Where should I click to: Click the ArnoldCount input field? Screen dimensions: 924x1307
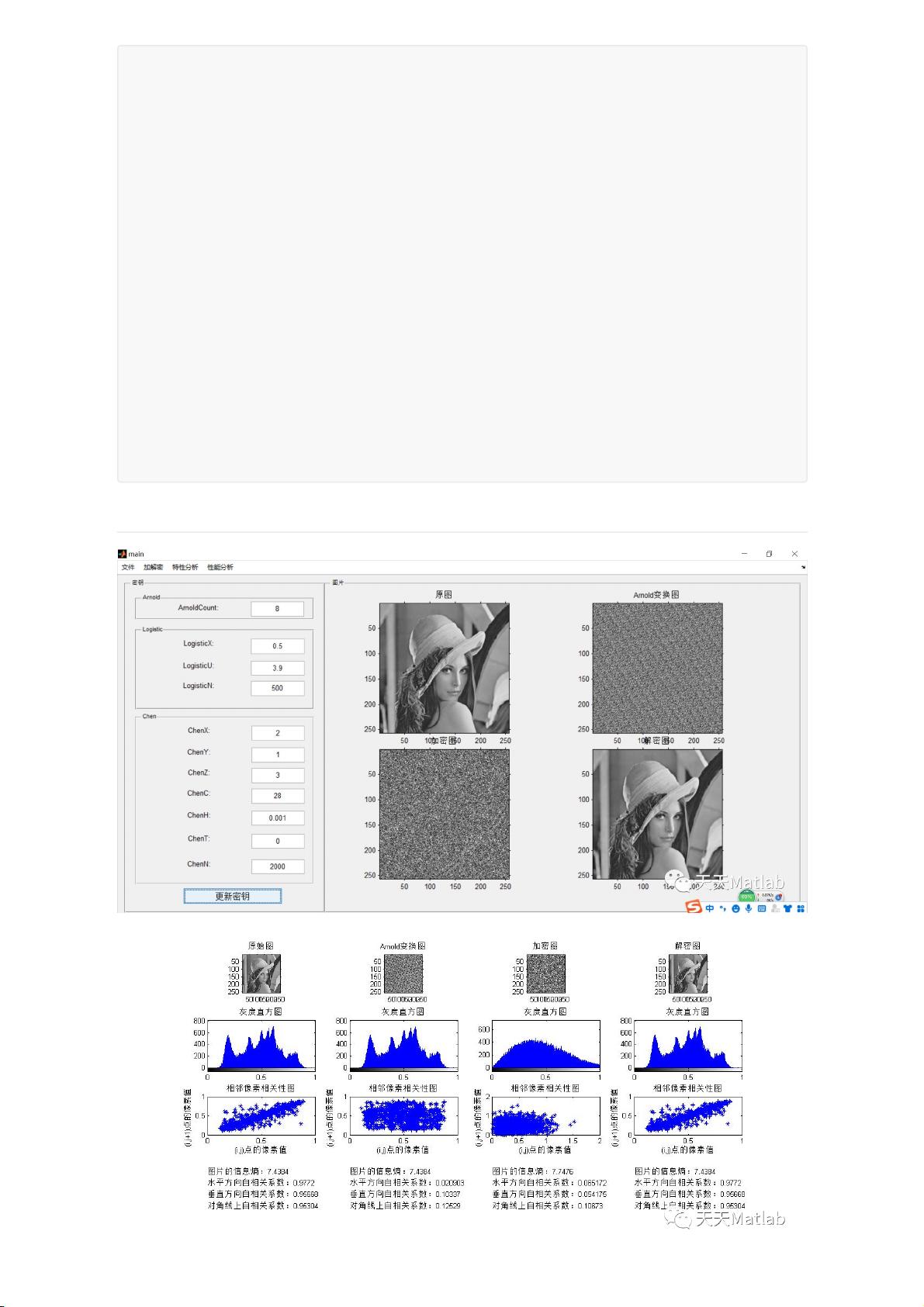click(x=277, y=609)
